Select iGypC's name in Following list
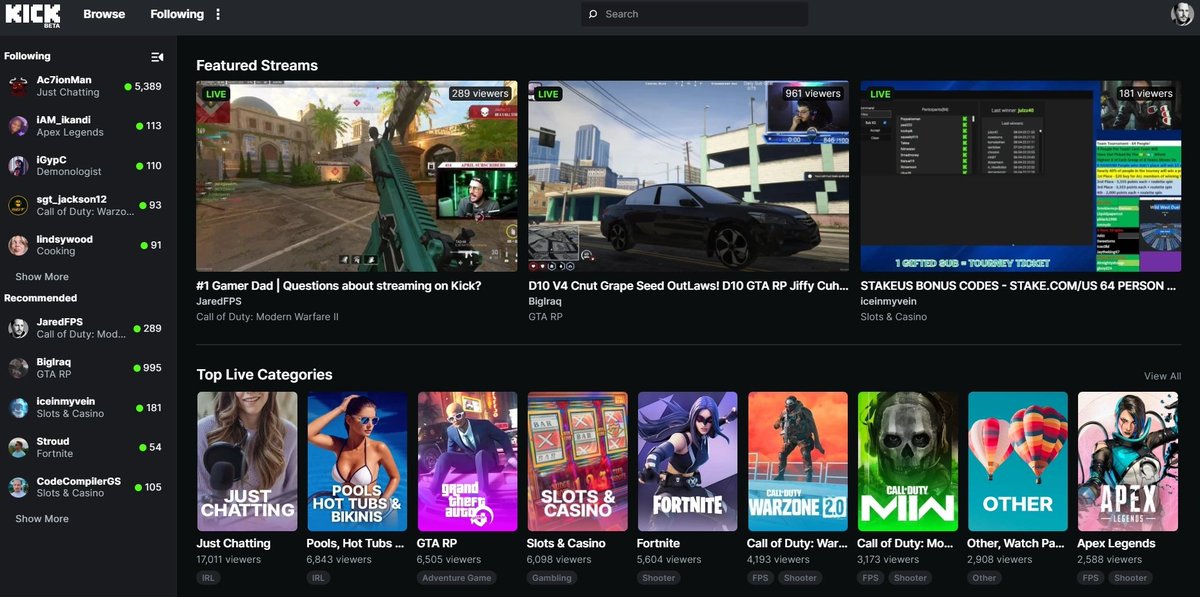This screenshot has width=1200, height=597. (51, 160)
